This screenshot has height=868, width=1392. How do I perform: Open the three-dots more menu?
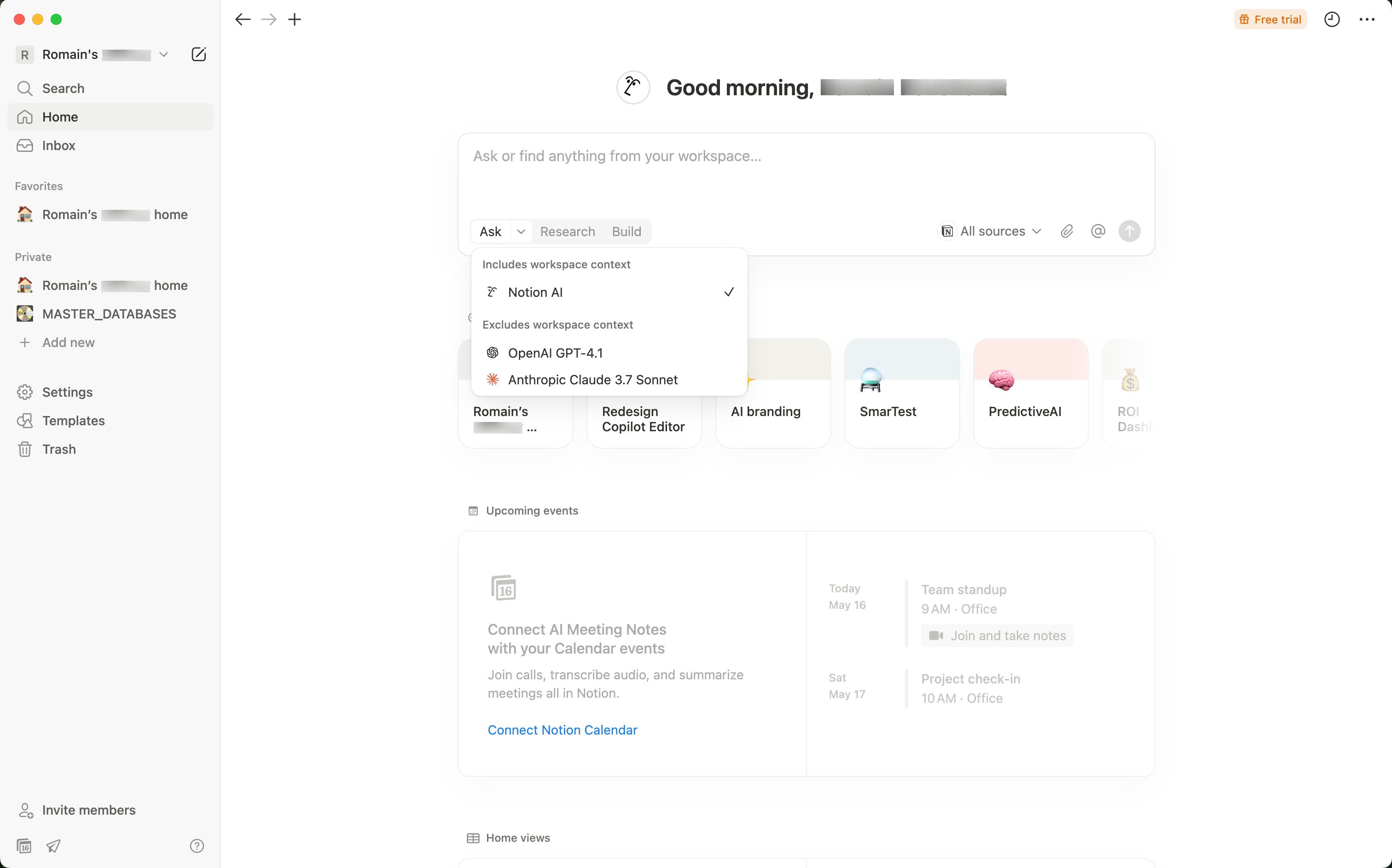click(x=1367, y=19)
